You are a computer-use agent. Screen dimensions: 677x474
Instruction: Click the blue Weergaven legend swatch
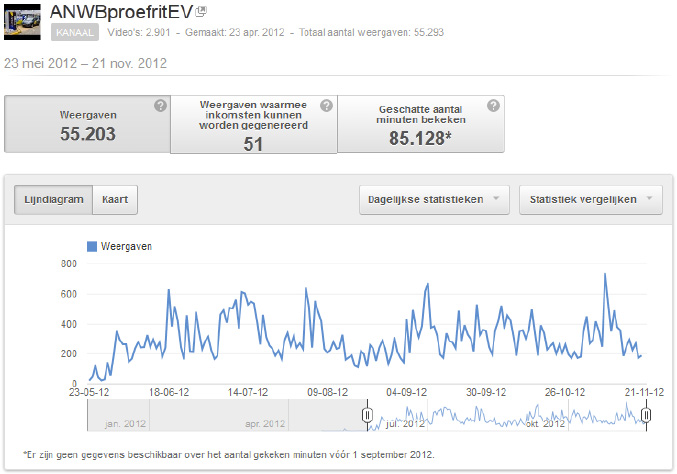92,246
